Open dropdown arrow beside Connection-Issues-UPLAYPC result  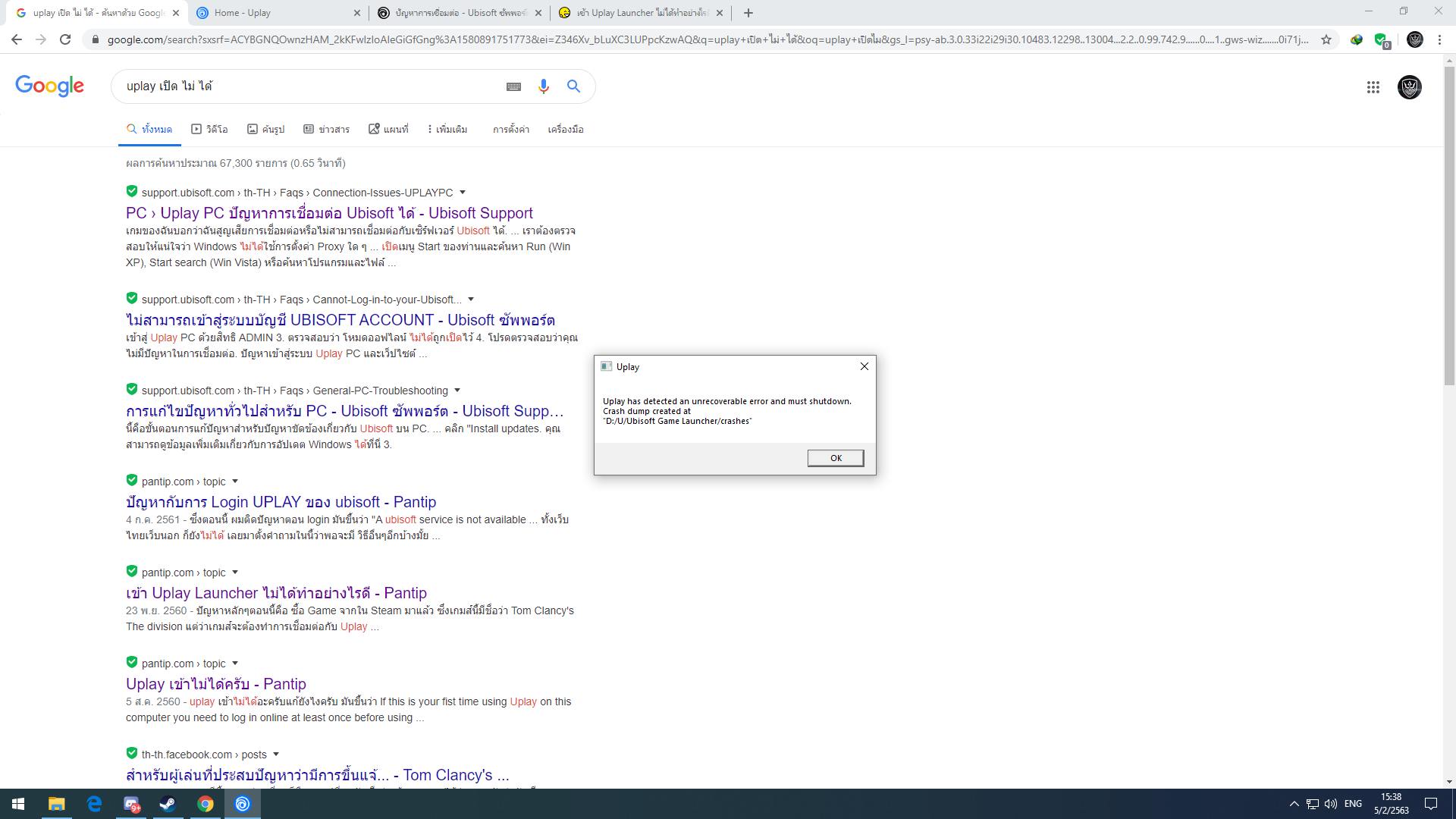(463, 193)
